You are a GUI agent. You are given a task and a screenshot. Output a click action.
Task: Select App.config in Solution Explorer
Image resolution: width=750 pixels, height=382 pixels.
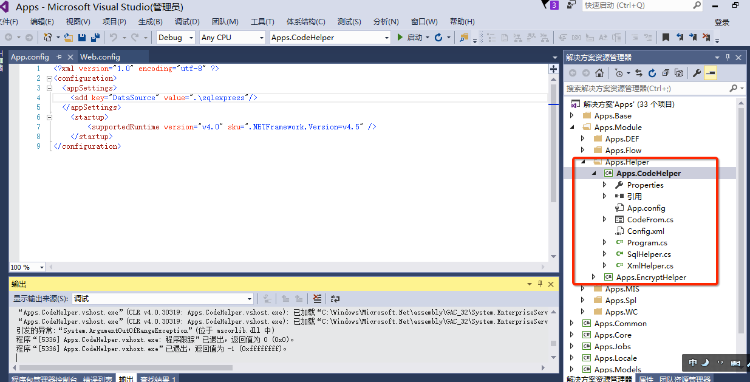646,208
